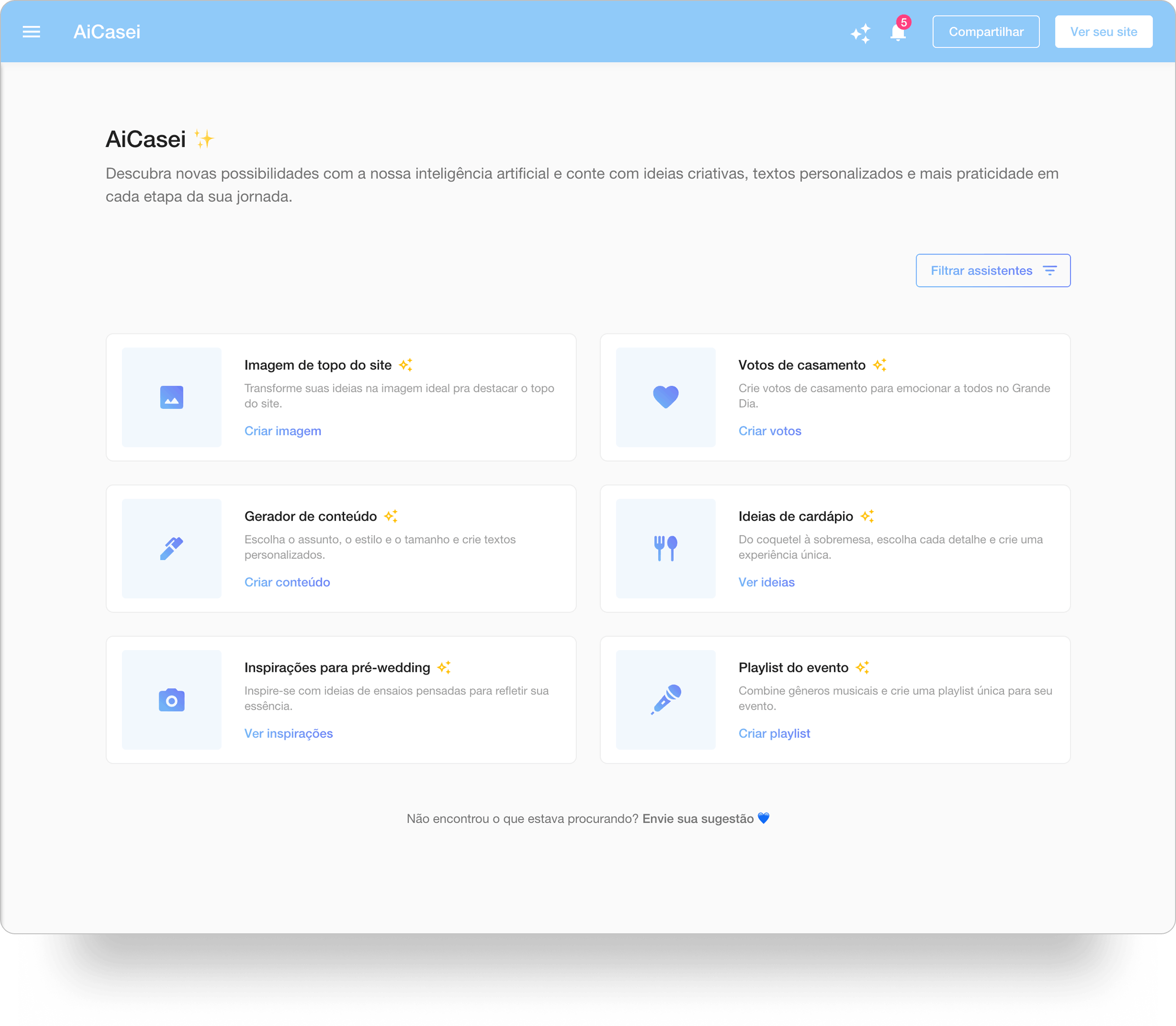
Task: Click the heart icon for wedding vows
Action: click(x=666, y=397)
